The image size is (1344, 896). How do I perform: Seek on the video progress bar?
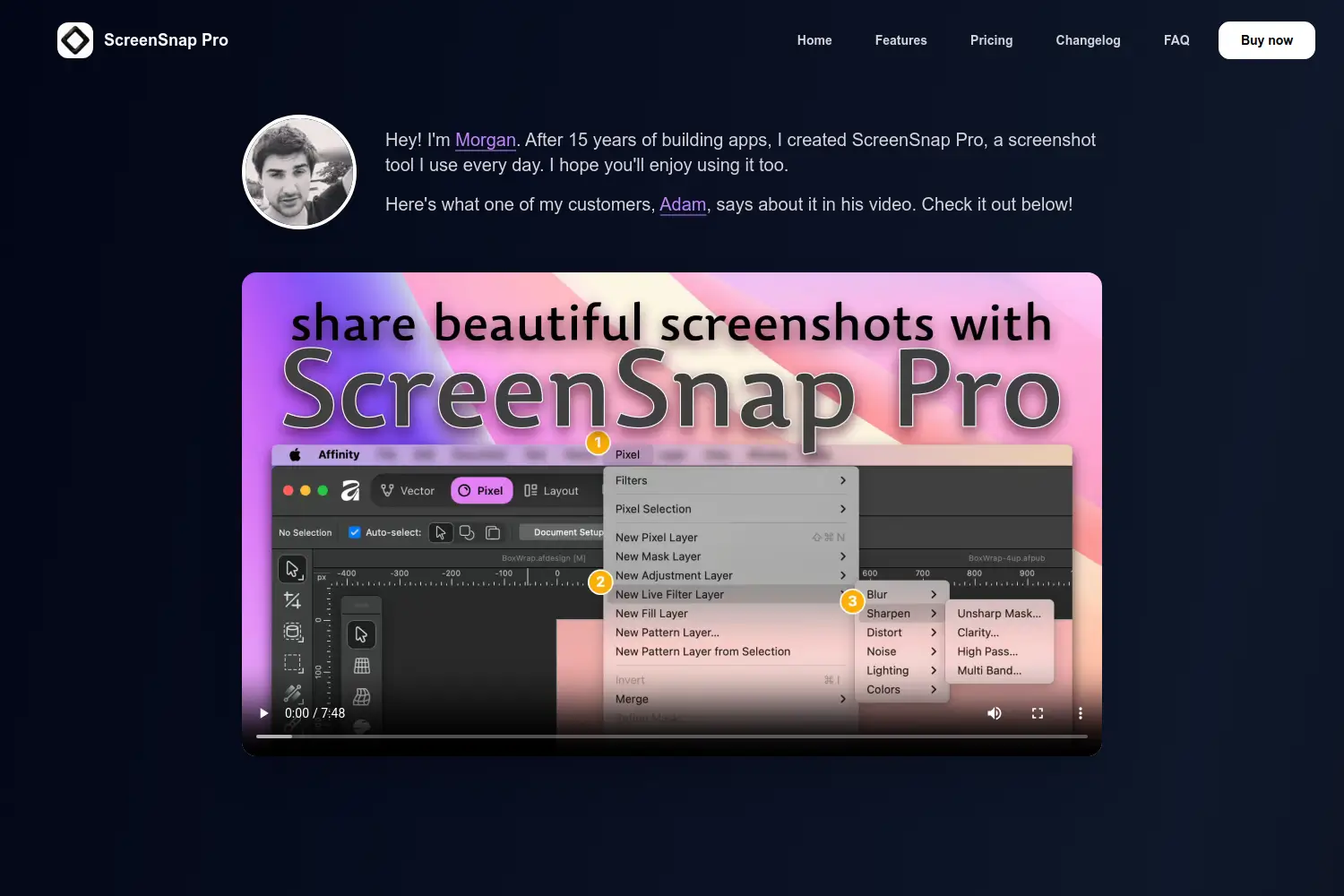(672, 737)
